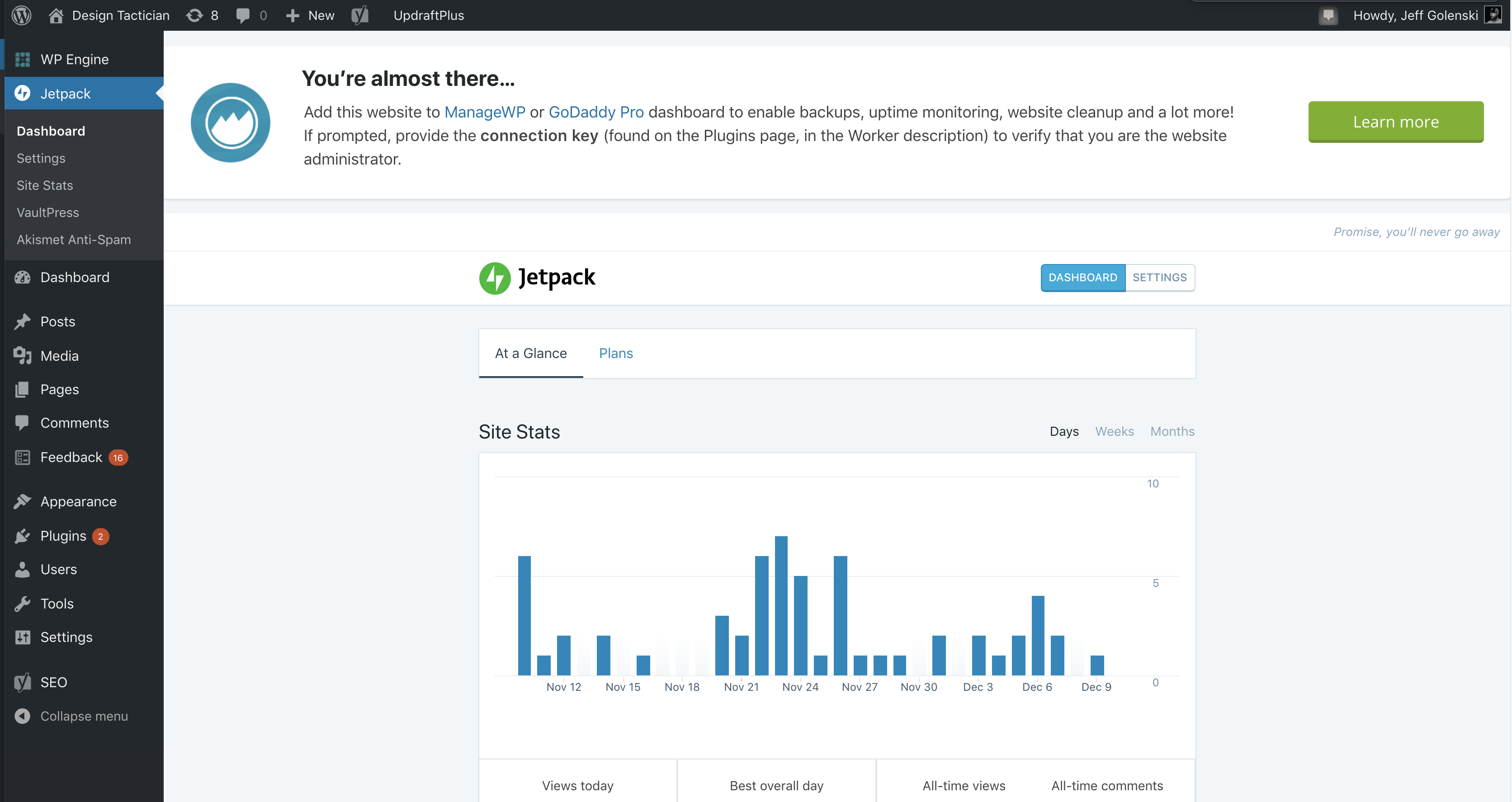Open the Yoast icon in the admin bar
This screenshot has height=802, width=1512.
[x=360, y=15]
